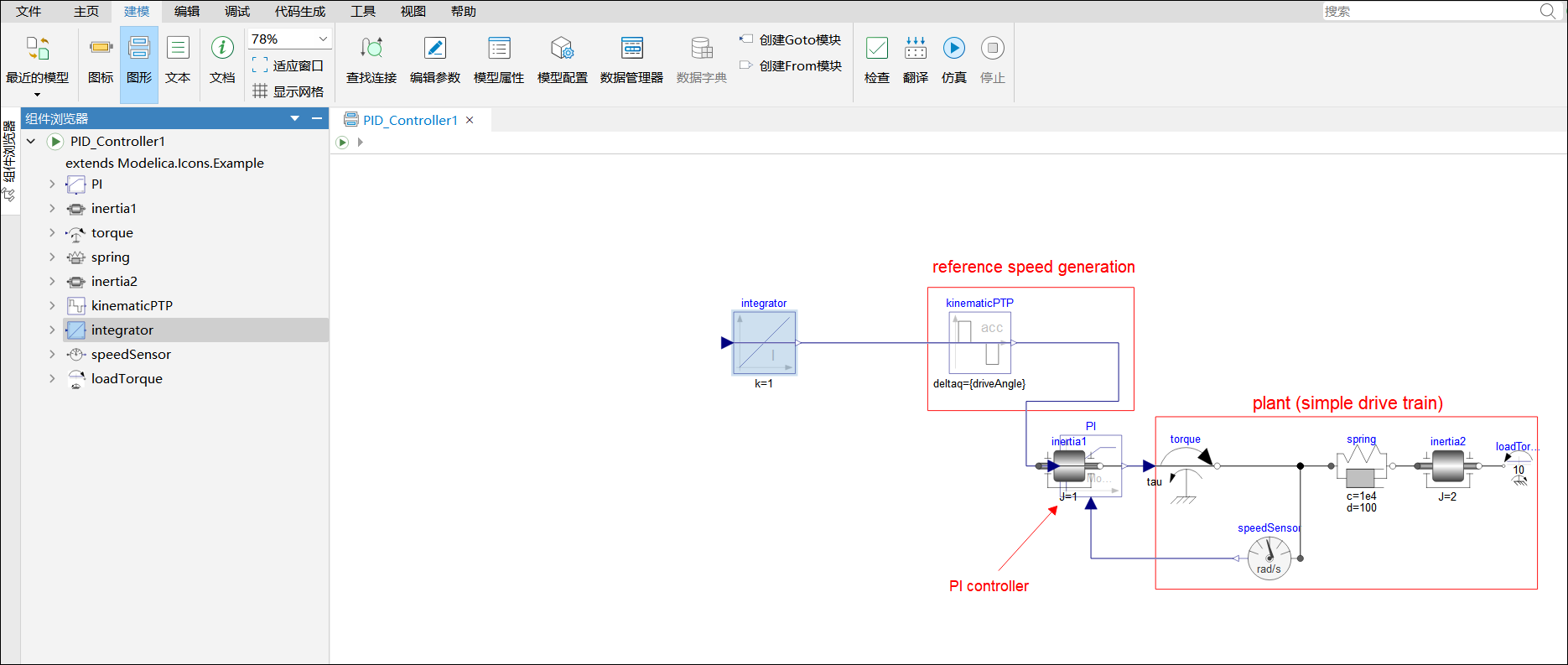The width and height of the screenshot is (1568, 665).
Task: Open the 调试 debug menu
Action: click(237, 12)
